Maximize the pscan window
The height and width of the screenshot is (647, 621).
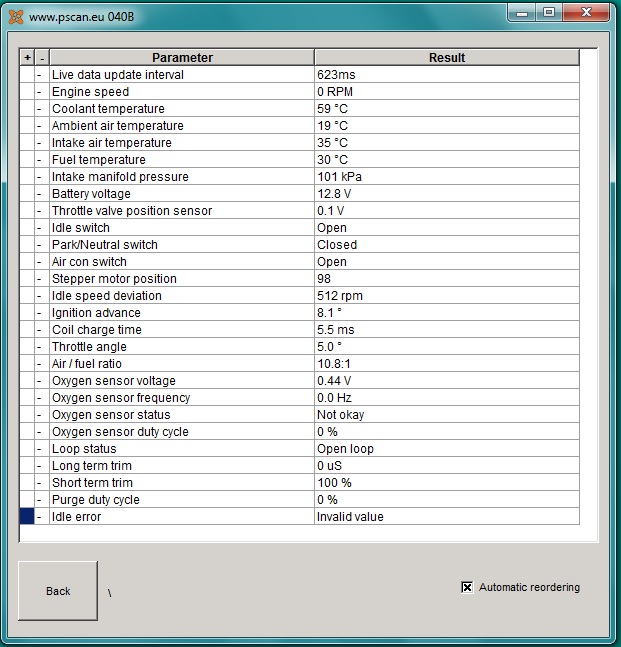[549, 13]
